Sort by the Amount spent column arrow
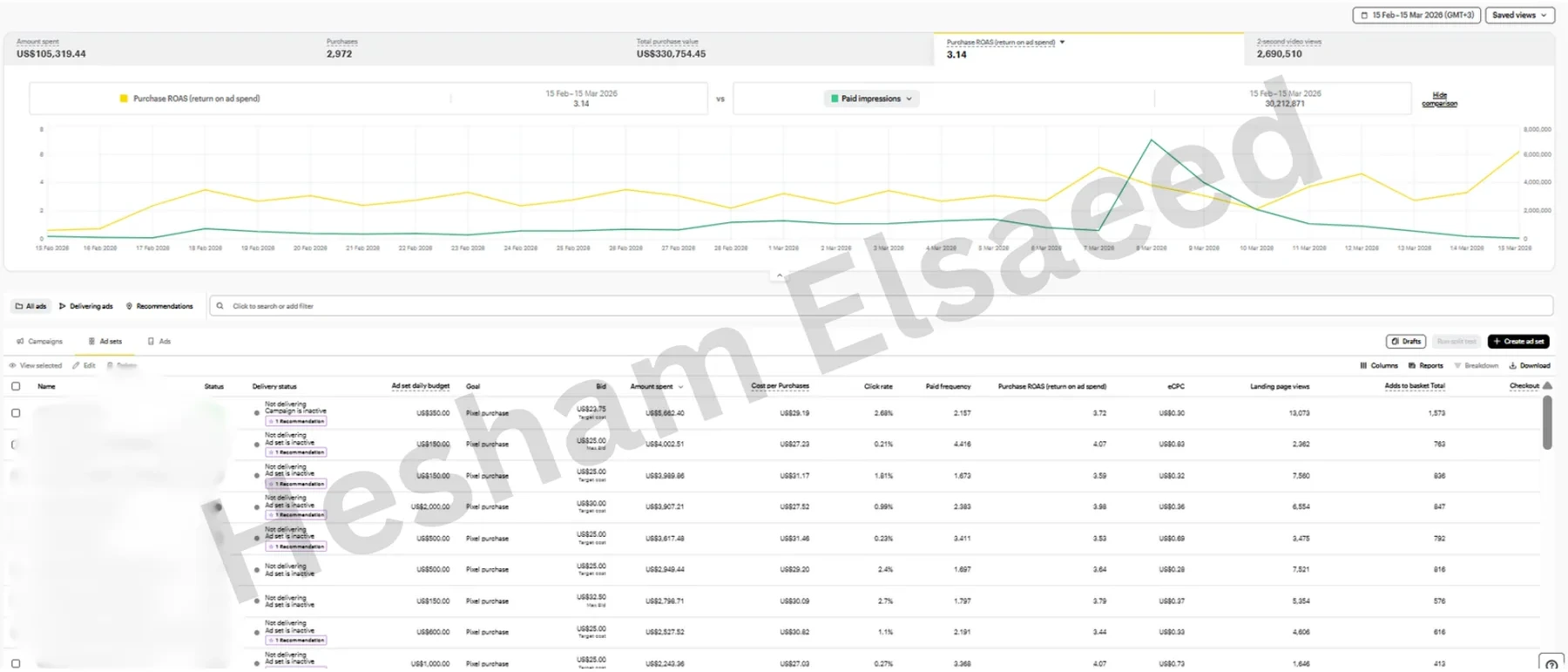This screenshot has height=672, width=1568. (x=680, y=387)
